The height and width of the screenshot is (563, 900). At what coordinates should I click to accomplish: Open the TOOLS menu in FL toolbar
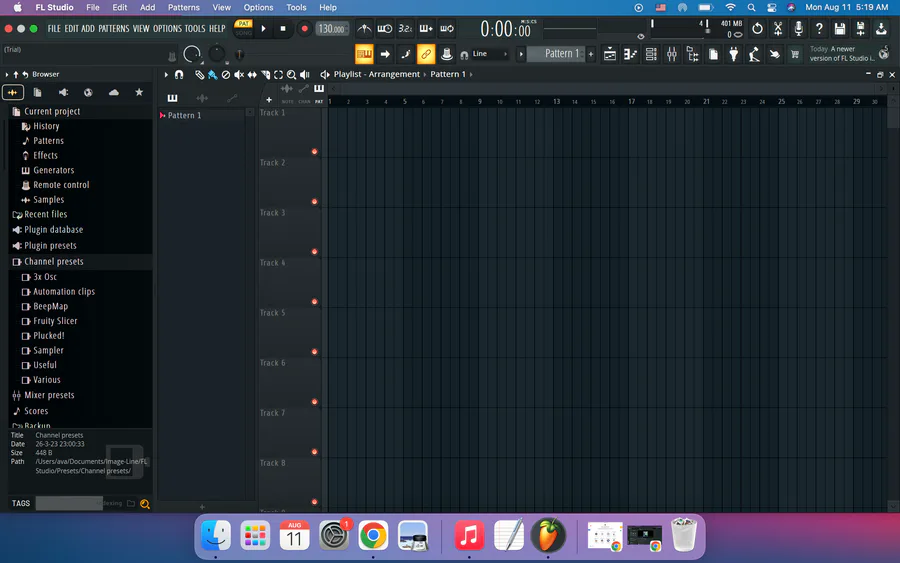(x=195, y=29)
